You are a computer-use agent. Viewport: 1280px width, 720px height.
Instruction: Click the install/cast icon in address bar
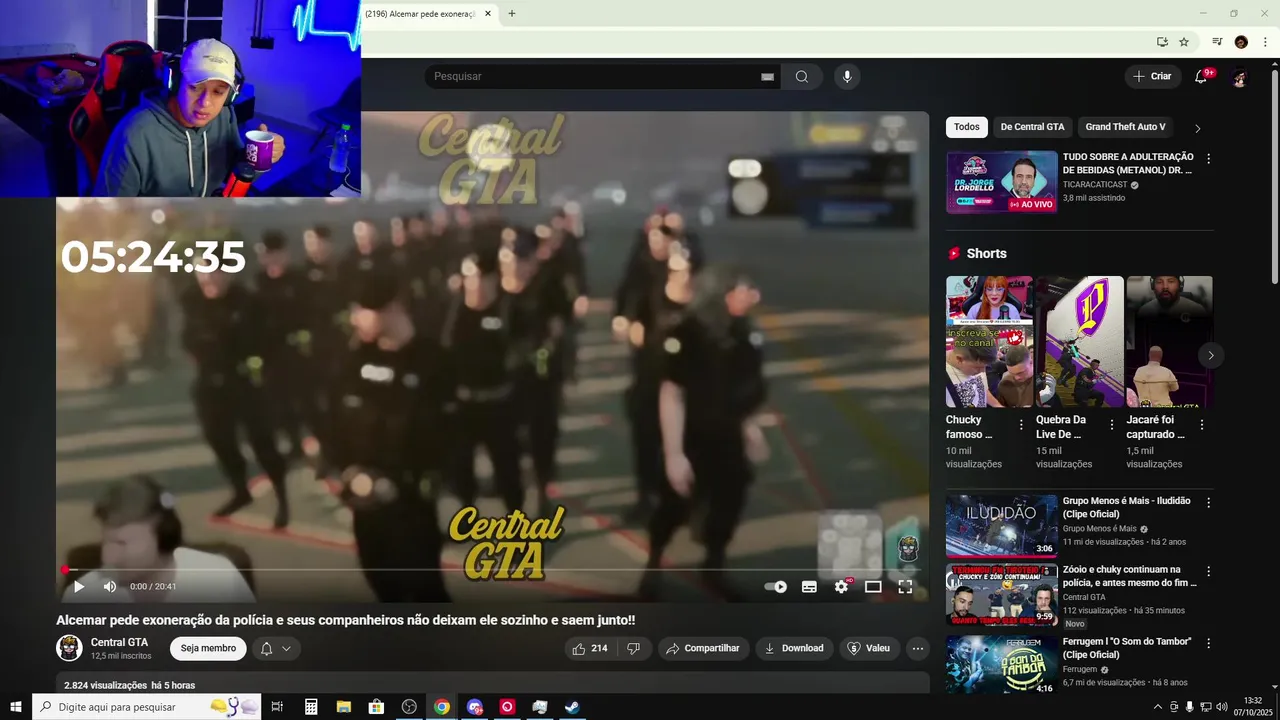pos(1162,42)
